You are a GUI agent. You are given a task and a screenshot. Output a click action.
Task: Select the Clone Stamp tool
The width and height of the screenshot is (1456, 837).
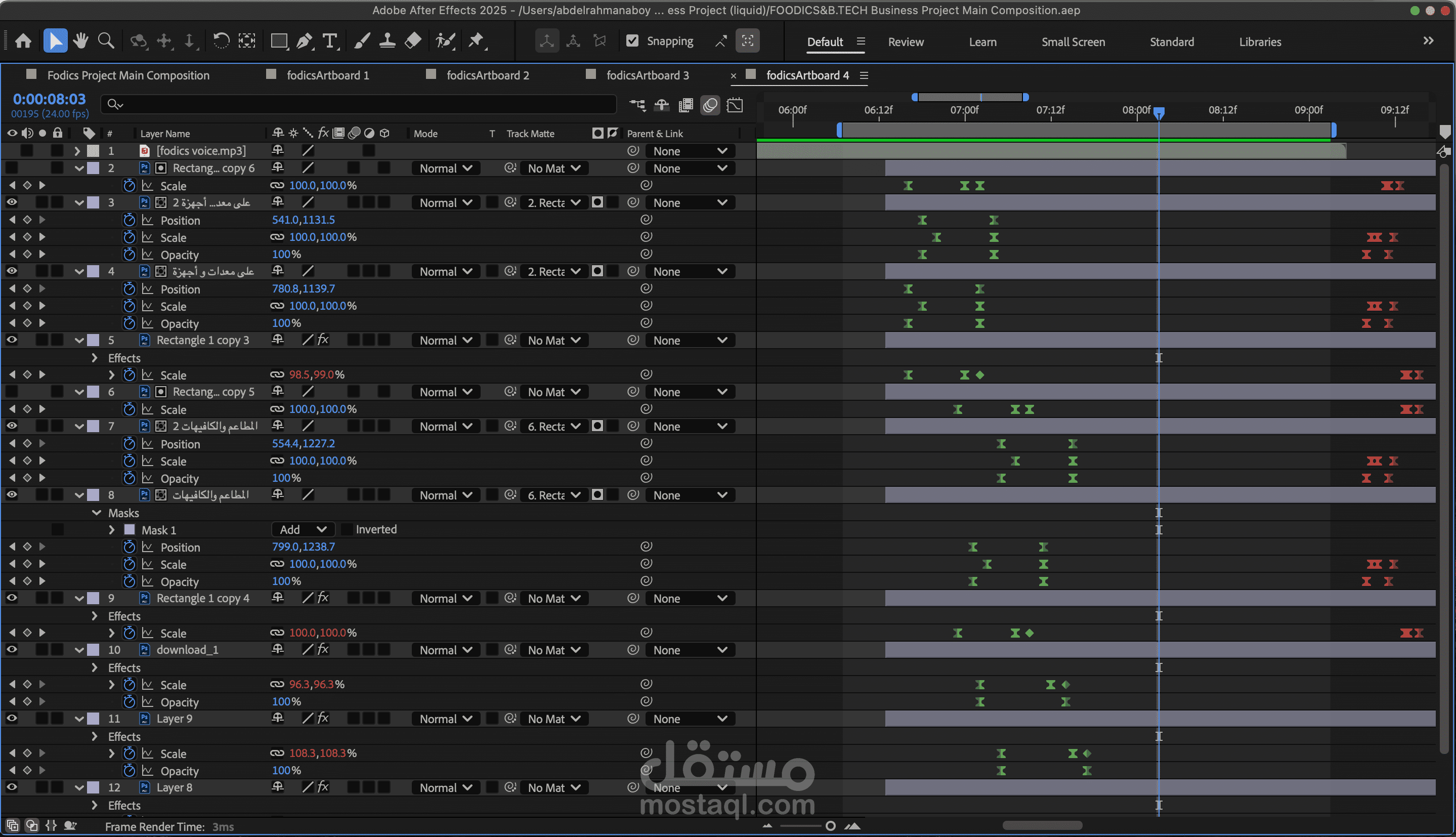click(x=387, y=41)
